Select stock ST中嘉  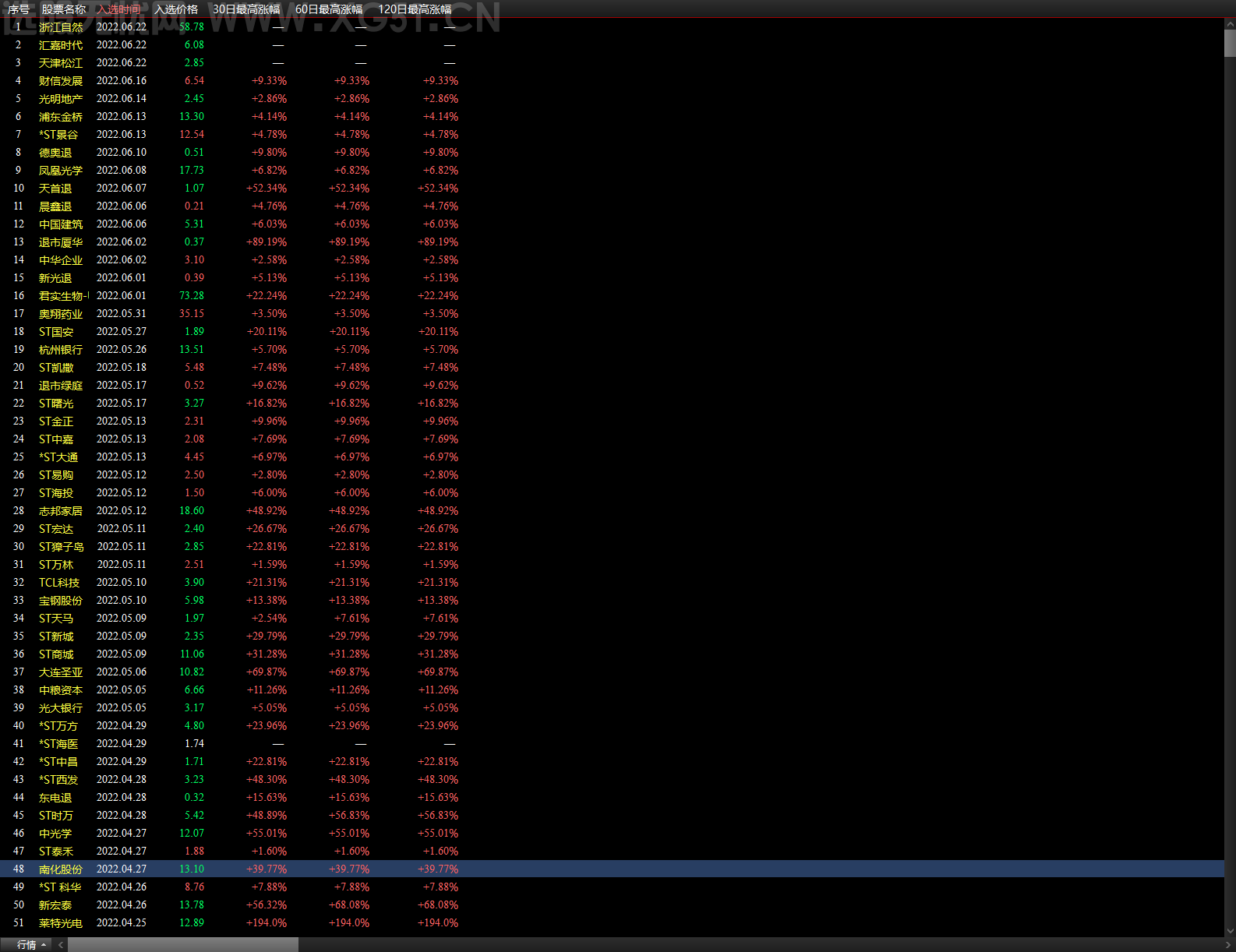(56, 439)
